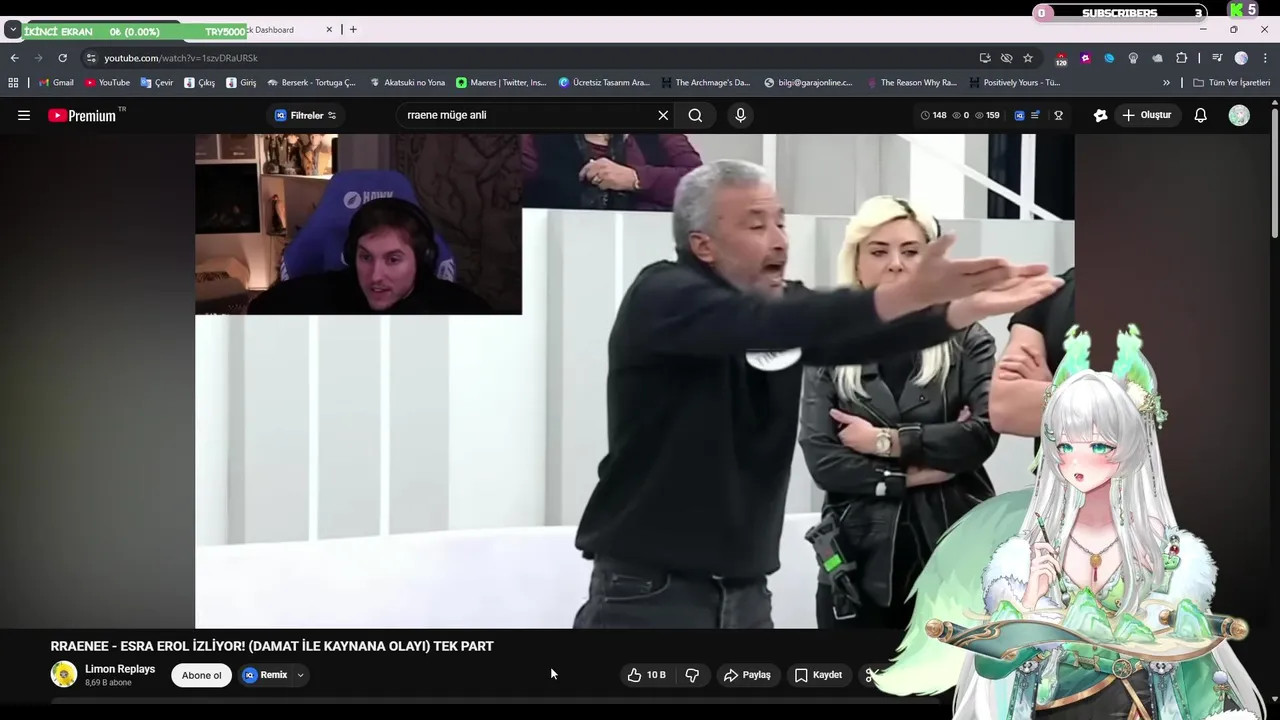Click the Abone ol subscribe button
The height and width of the screenshot is (720, 1280).
201,675
